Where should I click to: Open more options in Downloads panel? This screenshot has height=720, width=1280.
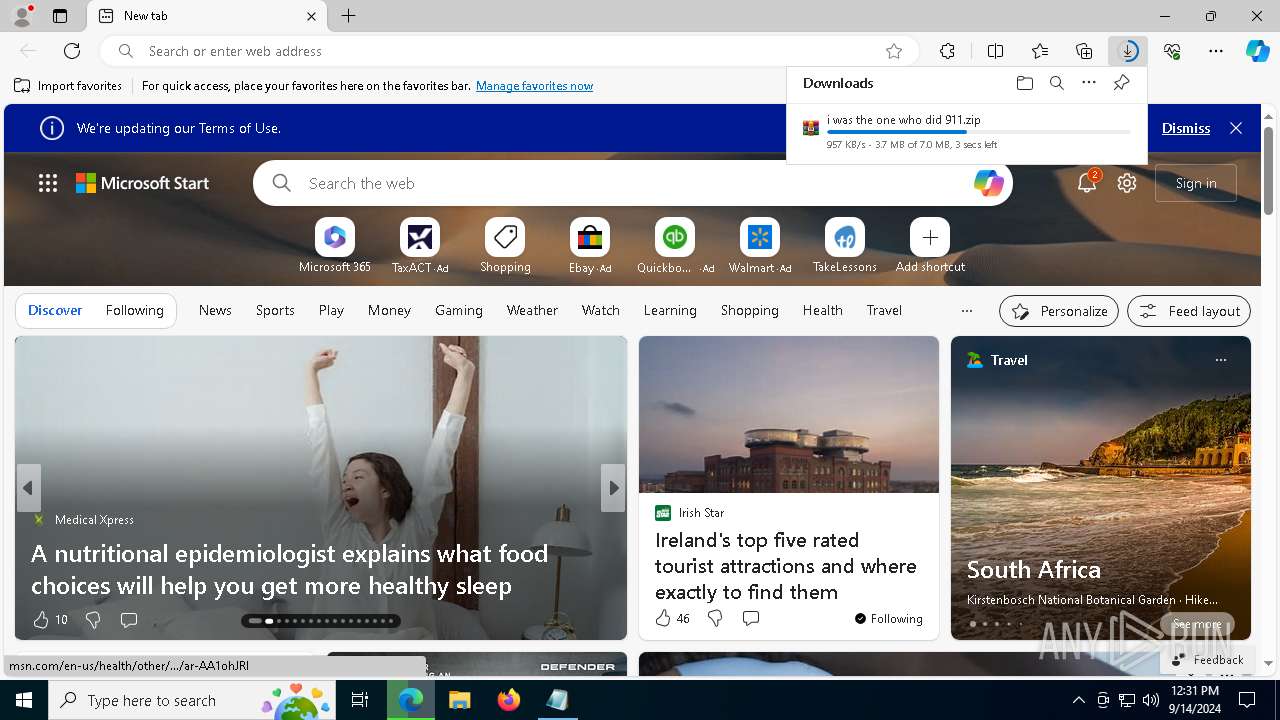click(1089, 83)
